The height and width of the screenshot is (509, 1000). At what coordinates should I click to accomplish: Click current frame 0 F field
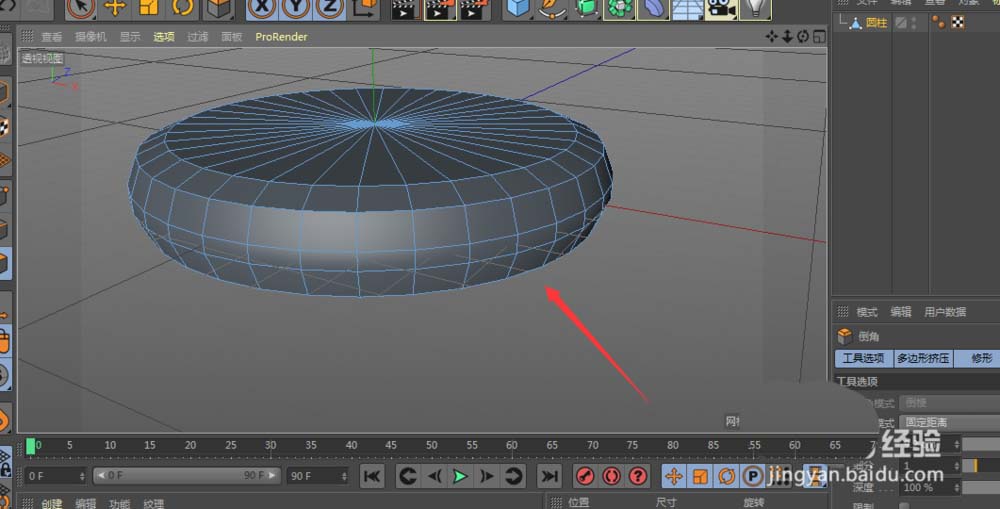pyautogui.click(x=55, y=476)
